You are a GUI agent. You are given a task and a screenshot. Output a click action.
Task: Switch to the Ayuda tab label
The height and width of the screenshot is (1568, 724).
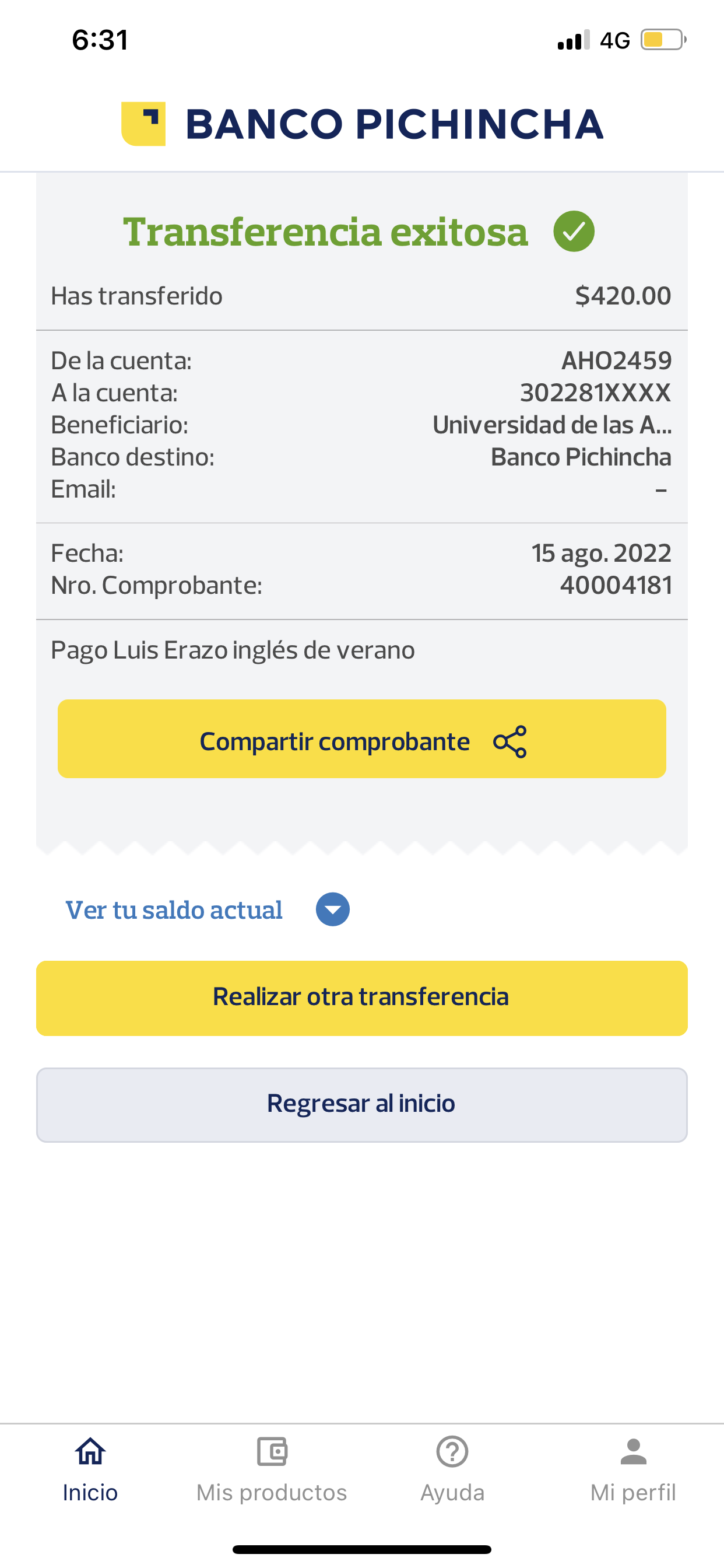(x=452, y=1493)
